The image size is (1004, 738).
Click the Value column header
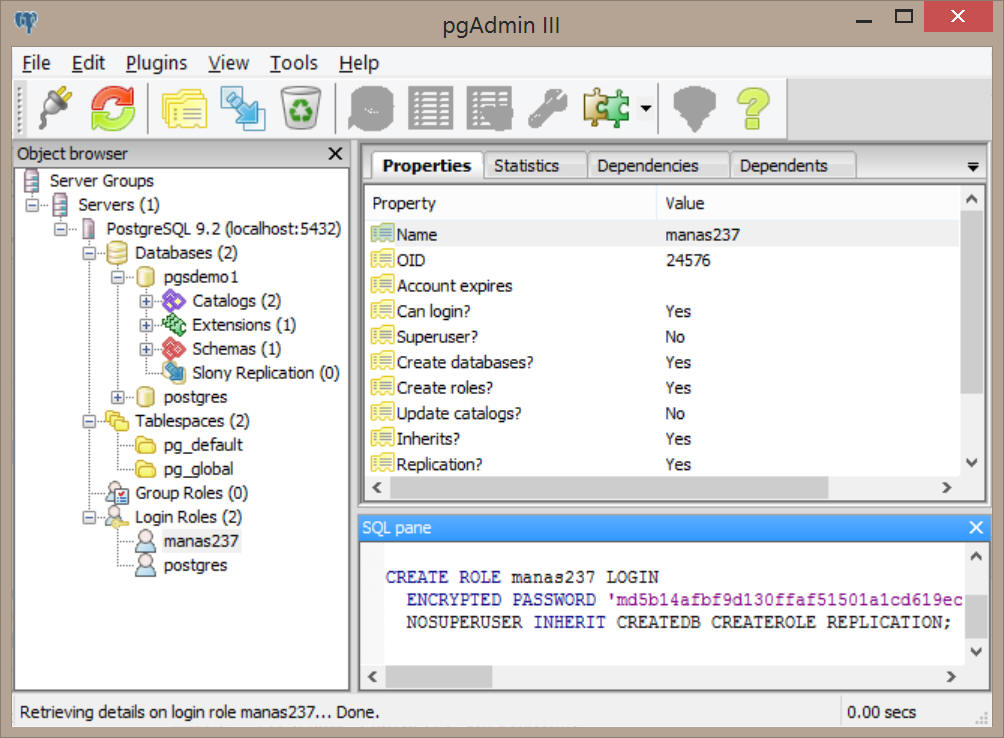tap(807, 204)
